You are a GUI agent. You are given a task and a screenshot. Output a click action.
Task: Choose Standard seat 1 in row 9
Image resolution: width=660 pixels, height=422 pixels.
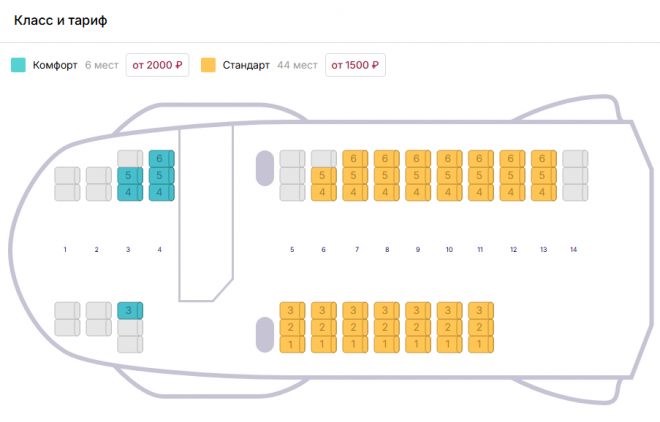click(418, 344)
